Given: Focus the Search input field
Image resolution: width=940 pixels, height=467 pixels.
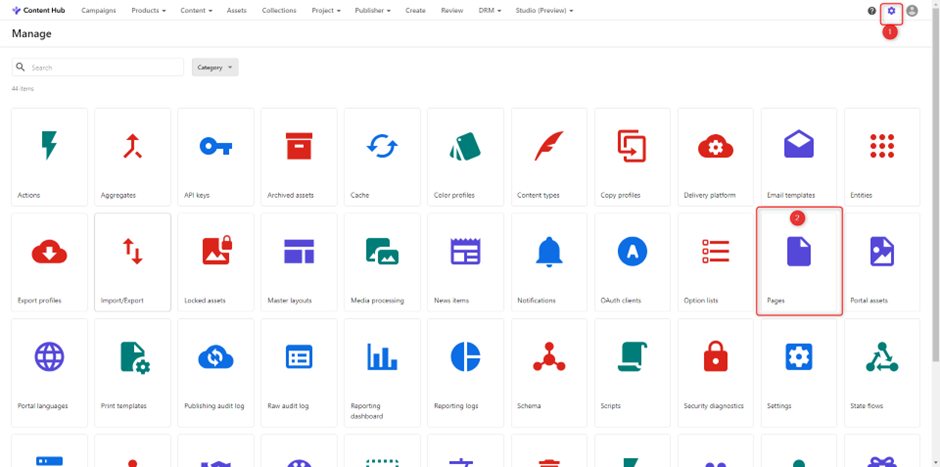Looking at the screenshot, I should tap(98, 68).
